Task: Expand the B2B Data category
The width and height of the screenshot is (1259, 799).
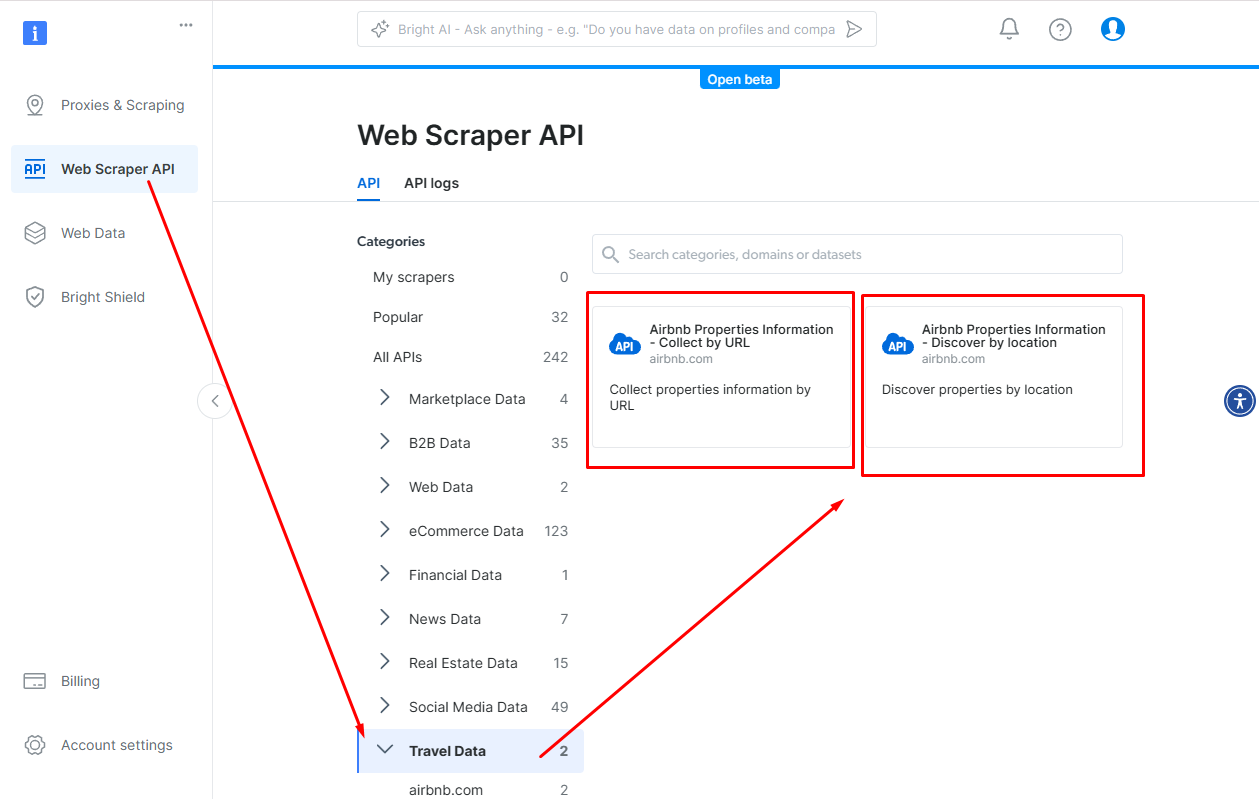Action: (x=385, y=442)
